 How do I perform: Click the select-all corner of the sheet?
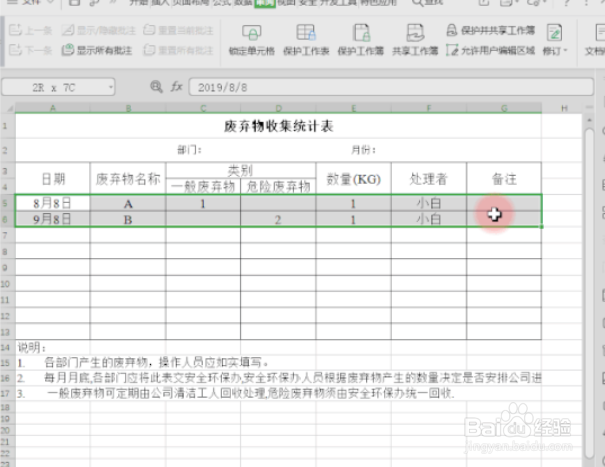tap(8, 108)
